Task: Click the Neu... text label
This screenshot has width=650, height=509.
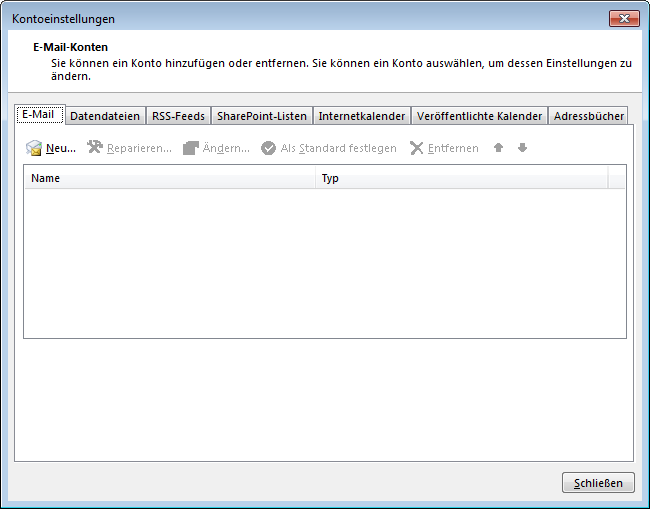Action: [61, 148]
